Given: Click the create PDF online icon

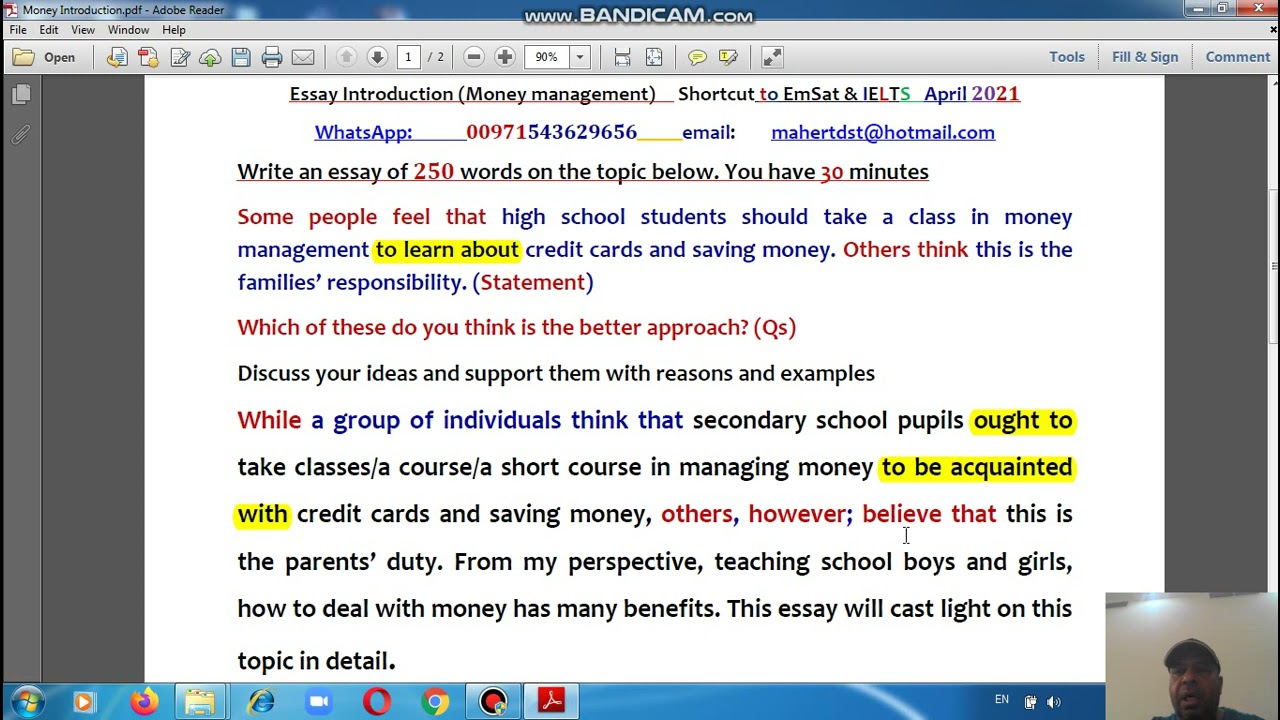Looking at the screenshot, I should (148, 57).
